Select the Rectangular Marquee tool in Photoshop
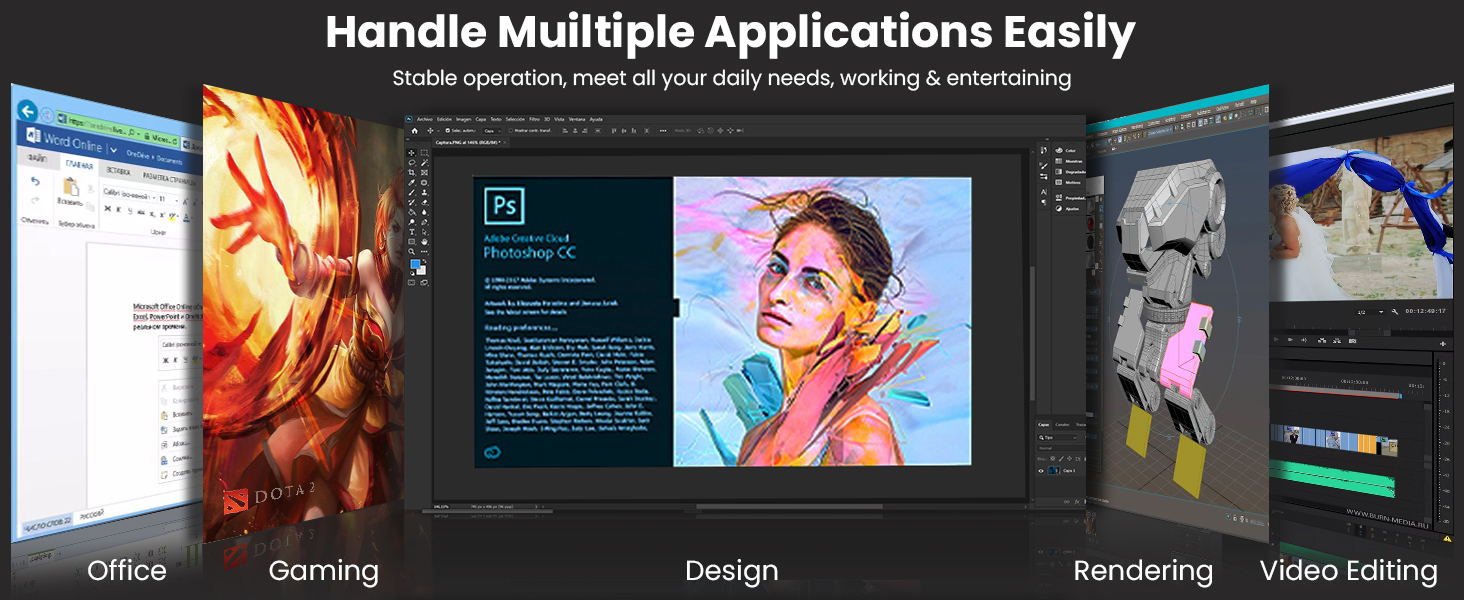Screen dimensions: 1464x600 point(424,153)
